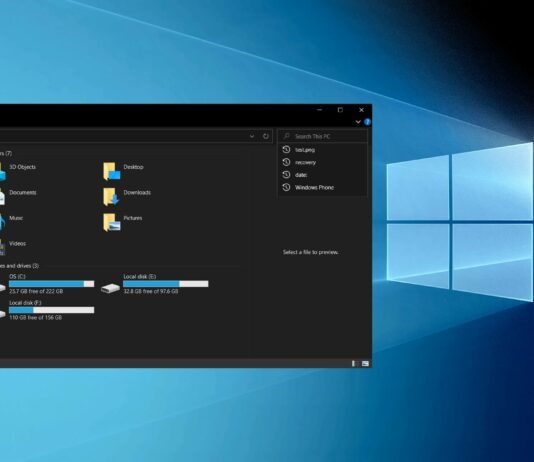
Task: Open the blue Help question mark icon
Action: [x=367, y=122]
